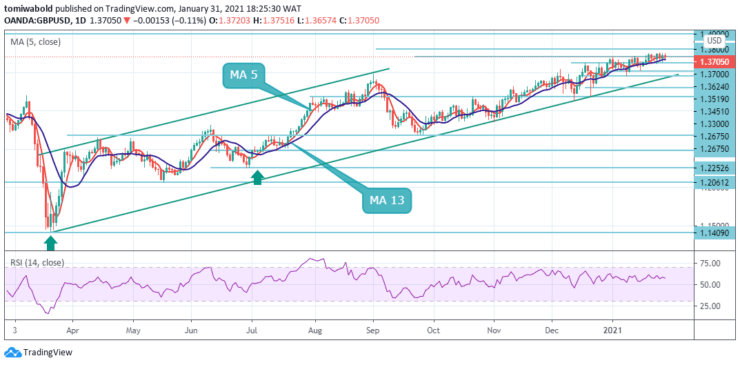Image resolution: width=740 pixels, height=365 pixels.
Task: Click the 1.14090 price level label
Action: coord(716,232)
